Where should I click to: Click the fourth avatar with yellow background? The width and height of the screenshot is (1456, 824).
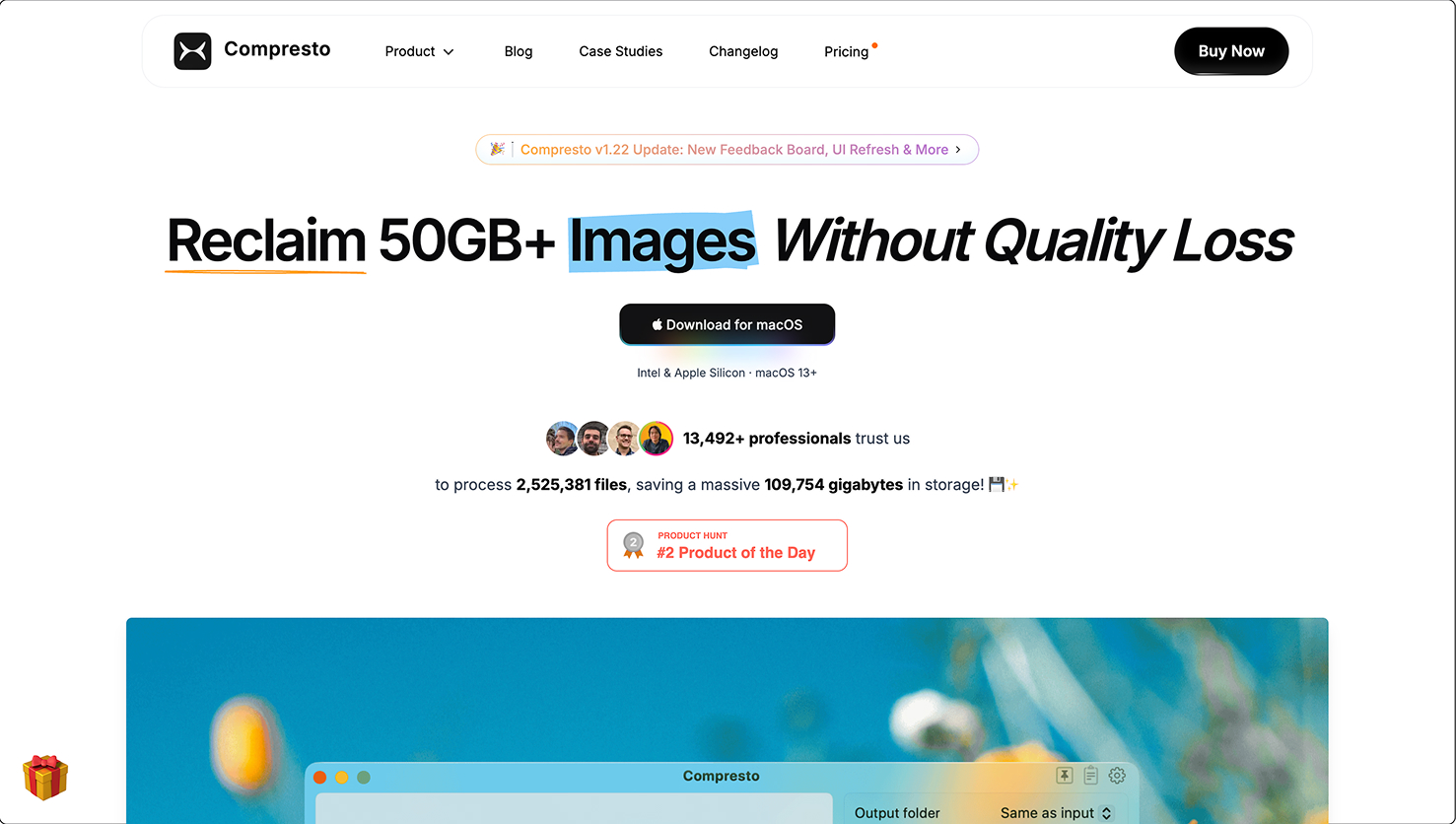(657, 439)
